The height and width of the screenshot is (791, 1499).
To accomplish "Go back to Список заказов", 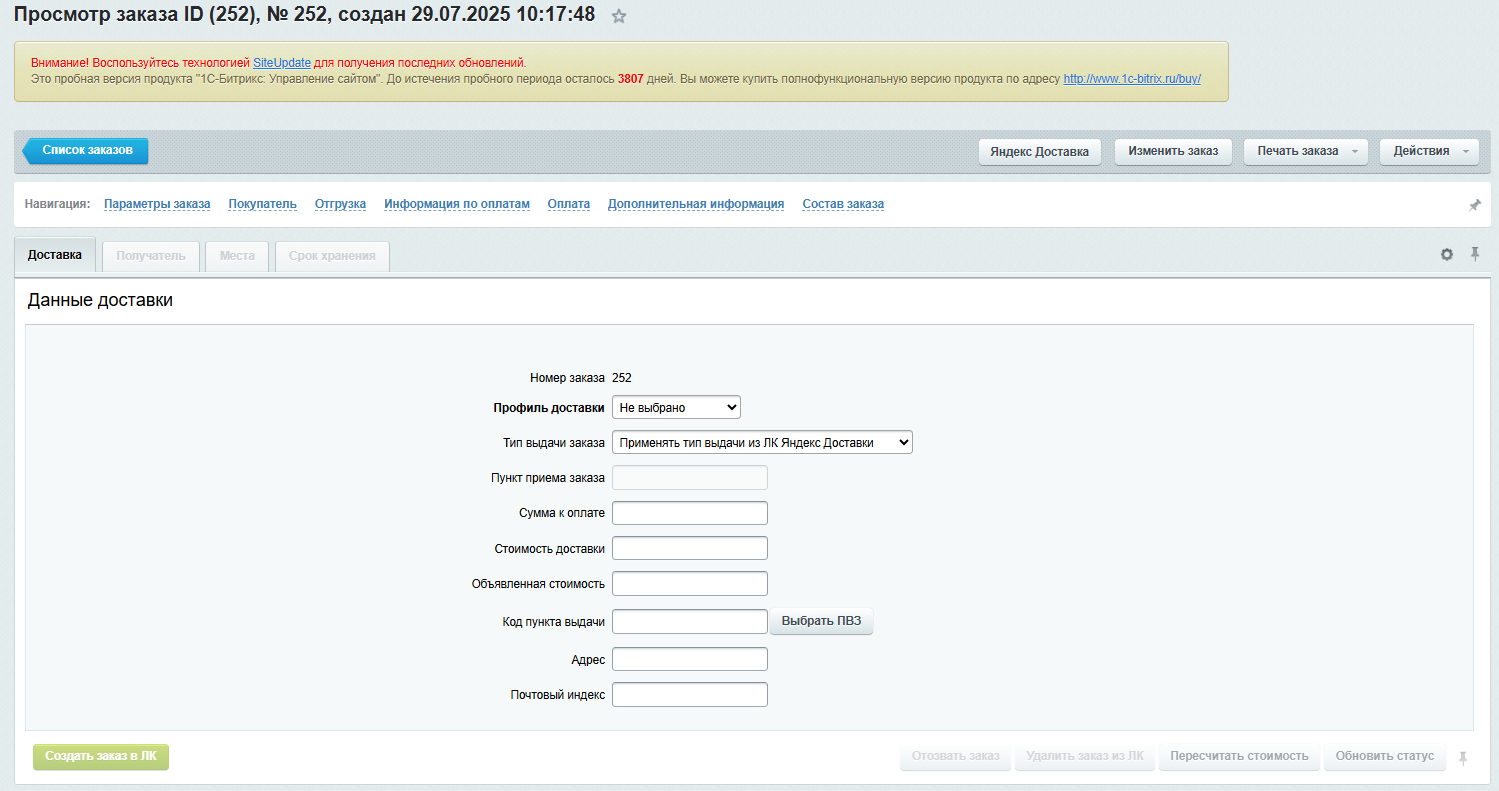I will [x=86, y=150].
